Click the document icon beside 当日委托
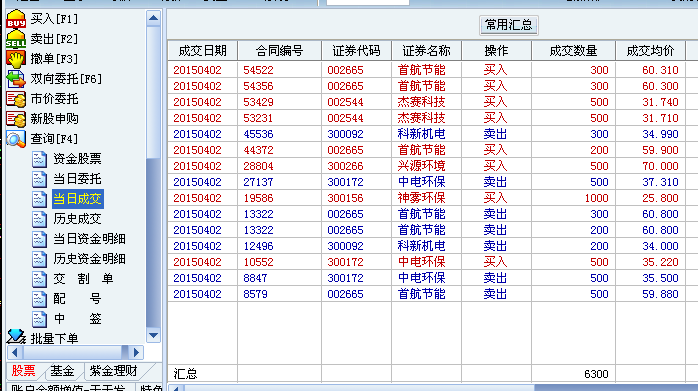Image resolution: width=698 pixels, height=391 pixels. 39,179
